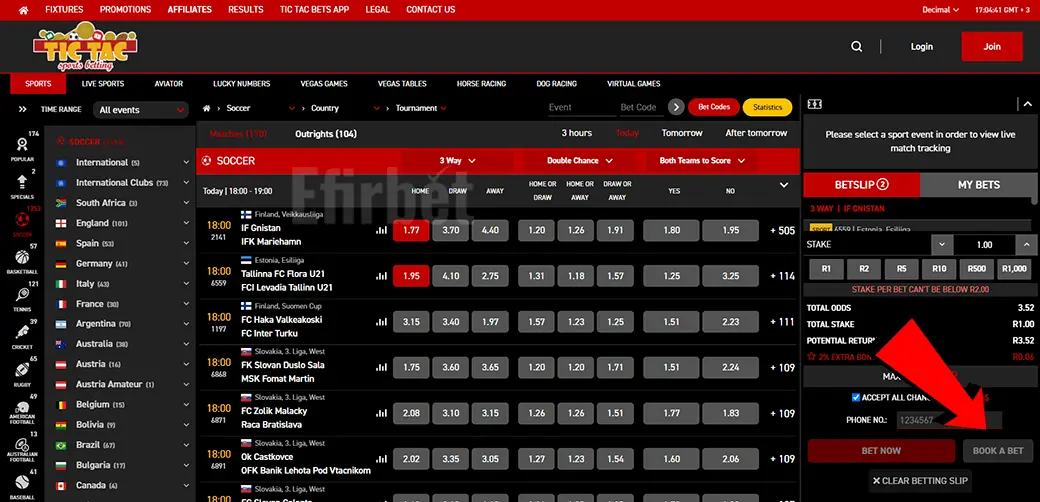
Task: Select Both Teams to Score Yes 1.80
Action: pyautogui.click(x=671, y=230)
